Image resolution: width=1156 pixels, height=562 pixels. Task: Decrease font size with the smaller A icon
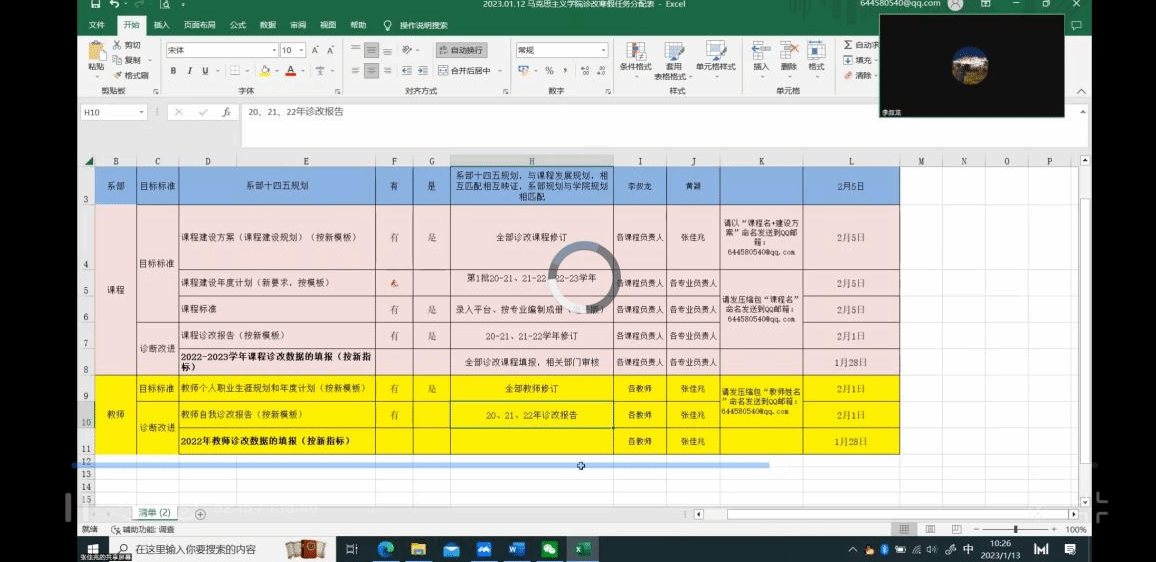pos(330,50)
